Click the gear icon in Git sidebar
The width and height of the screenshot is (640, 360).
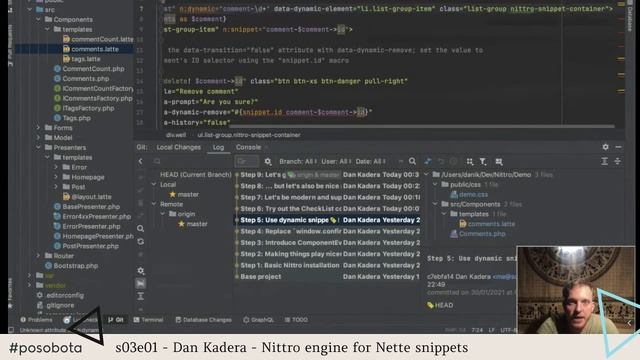(x=140, y=271)
